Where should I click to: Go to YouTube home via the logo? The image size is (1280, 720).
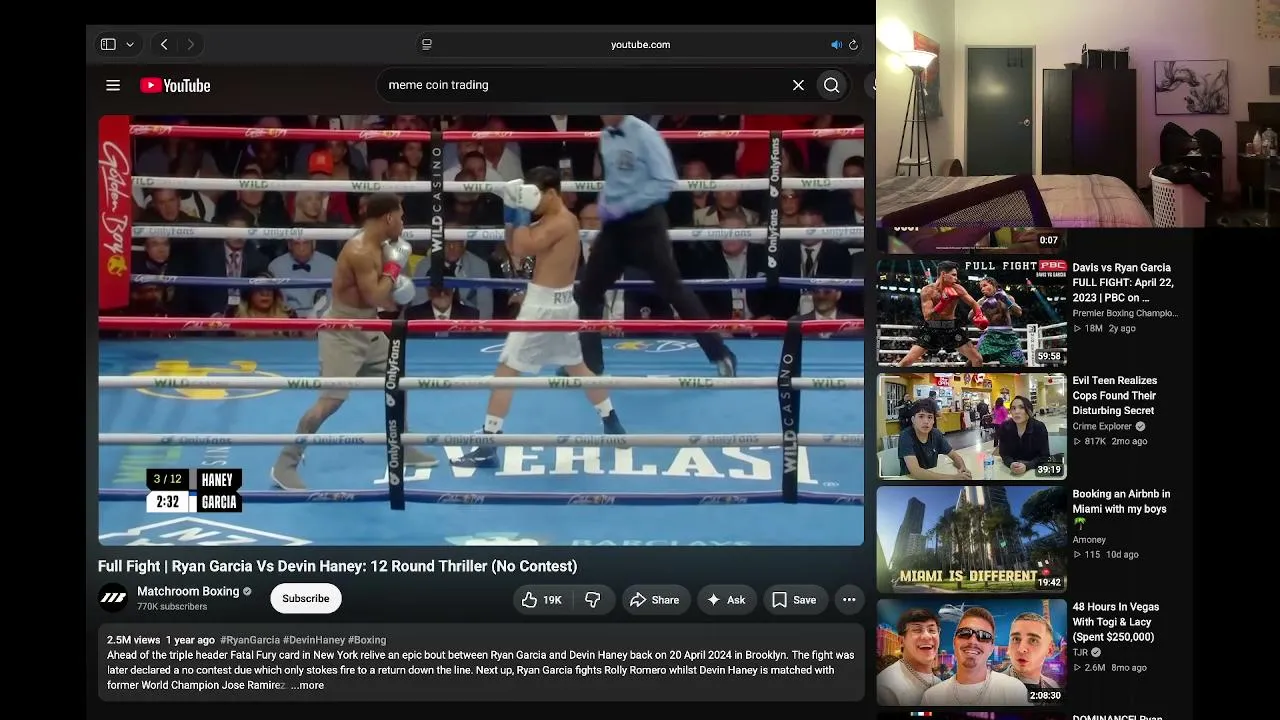[x=175, y=85]
